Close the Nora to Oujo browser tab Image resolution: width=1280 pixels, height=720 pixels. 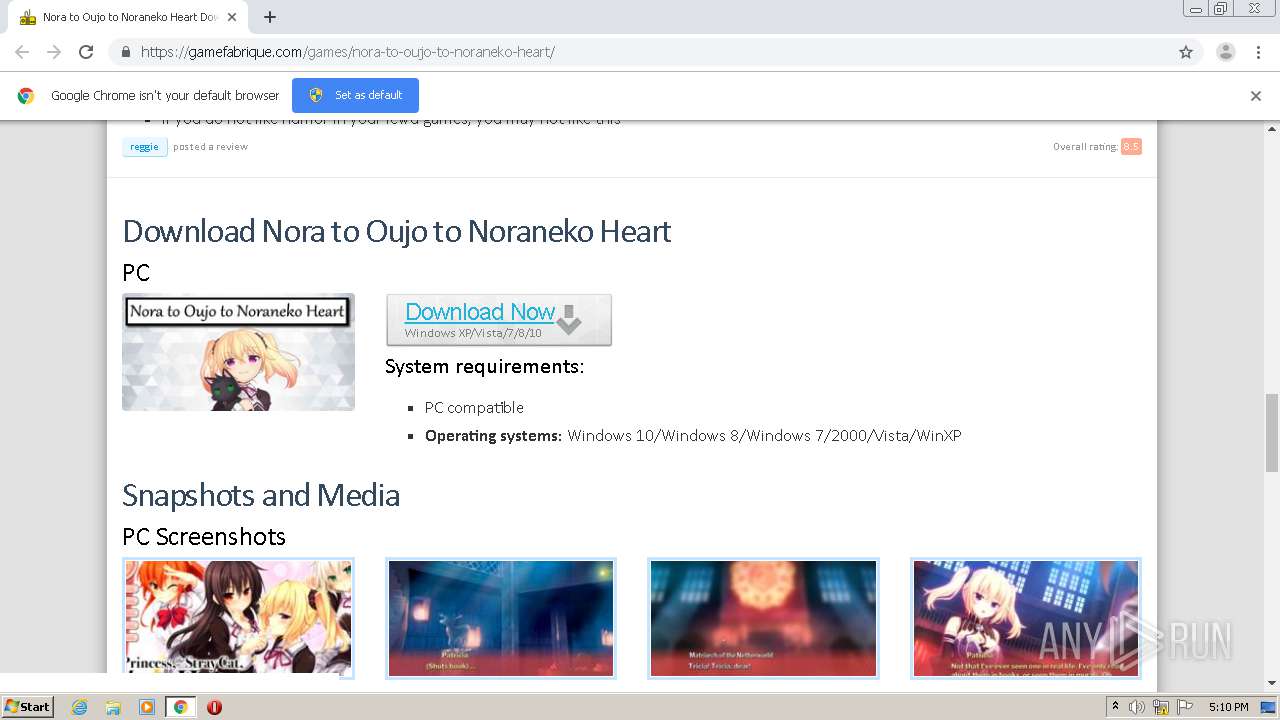click(x=232, y=17)
